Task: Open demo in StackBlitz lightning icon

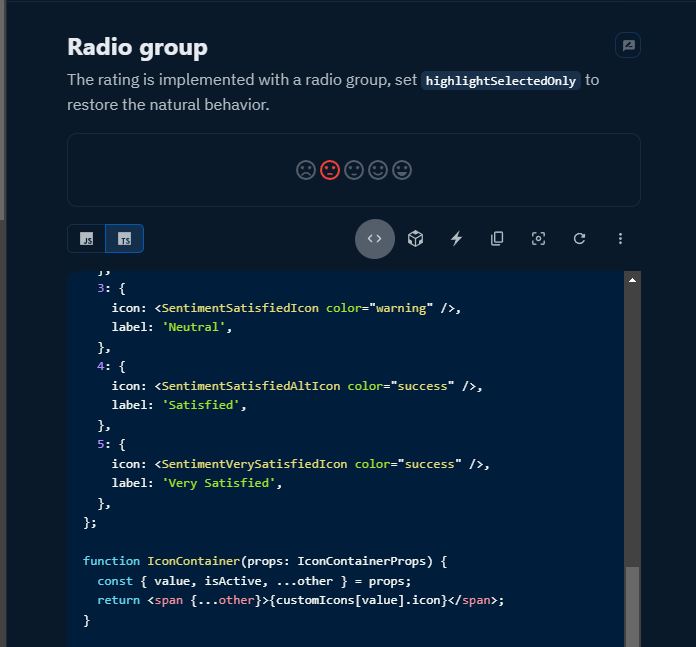Action: pyautogui.click(x=456, y=239)
